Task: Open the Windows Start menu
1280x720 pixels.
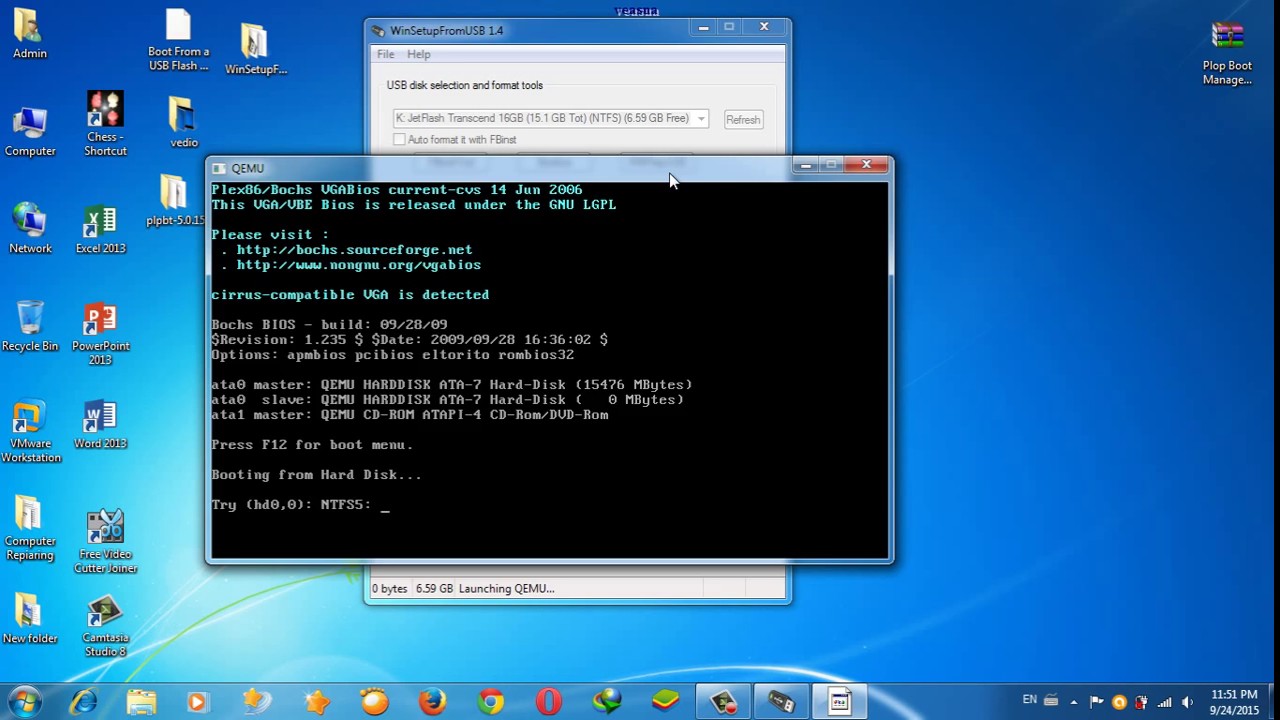Action: (25, 701)
